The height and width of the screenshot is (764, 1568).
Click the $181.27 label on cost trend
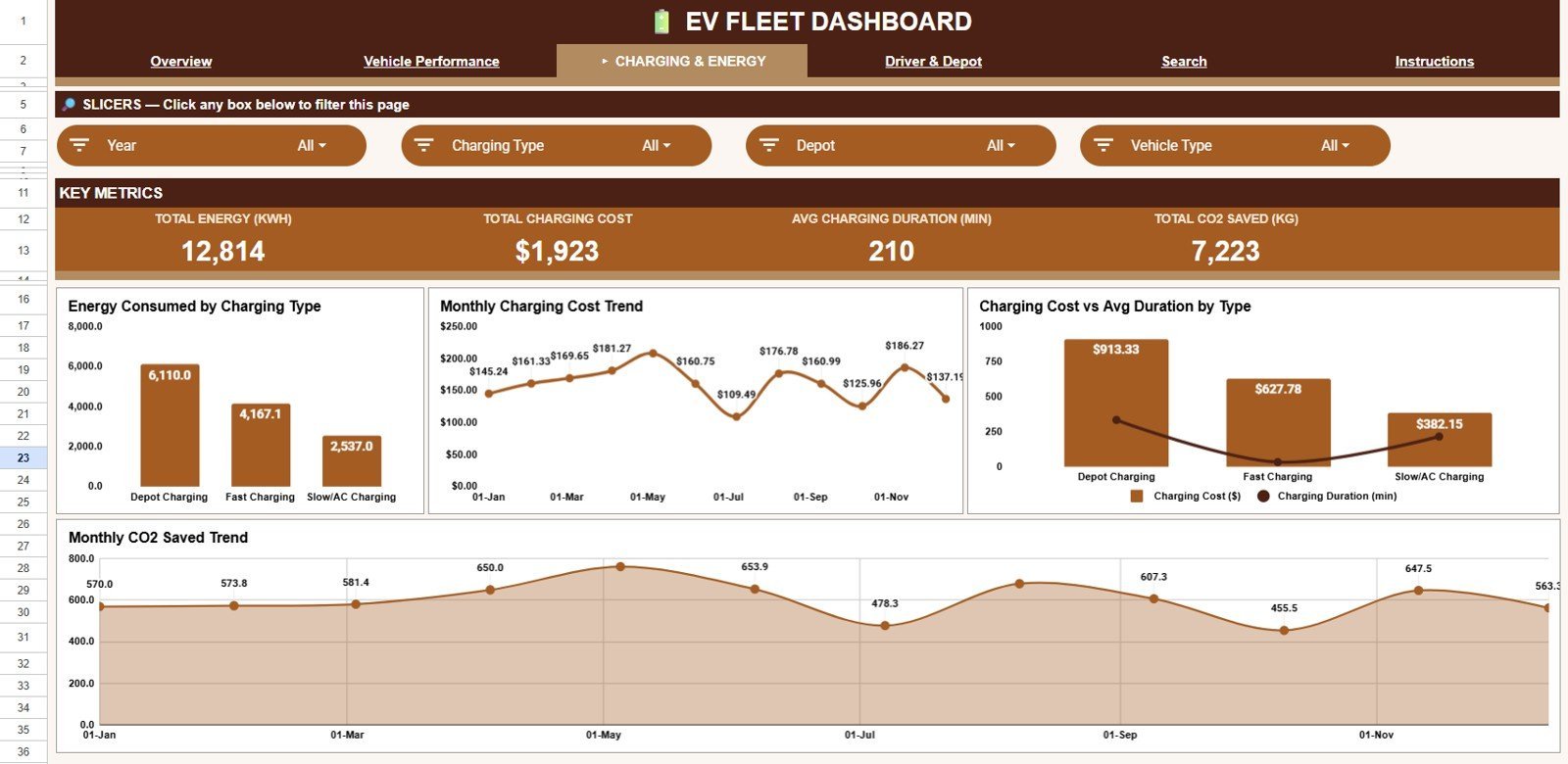point(612,349)
